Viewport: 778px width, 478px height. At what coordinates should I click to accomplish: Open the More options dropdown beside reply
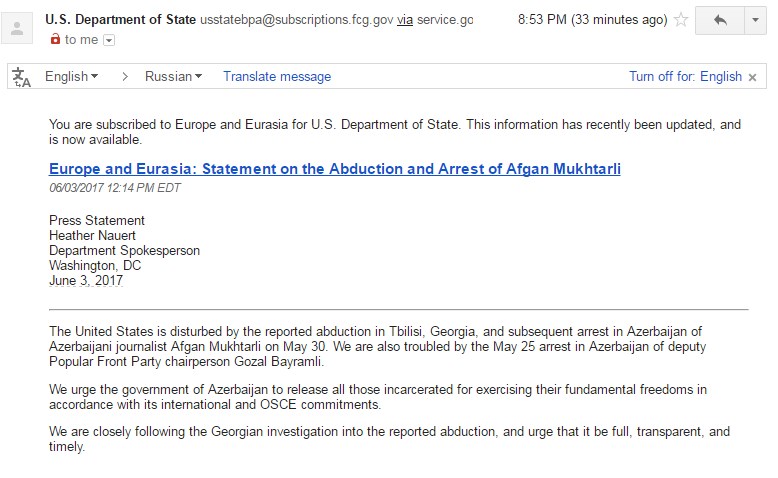click(x=756, y=20)
